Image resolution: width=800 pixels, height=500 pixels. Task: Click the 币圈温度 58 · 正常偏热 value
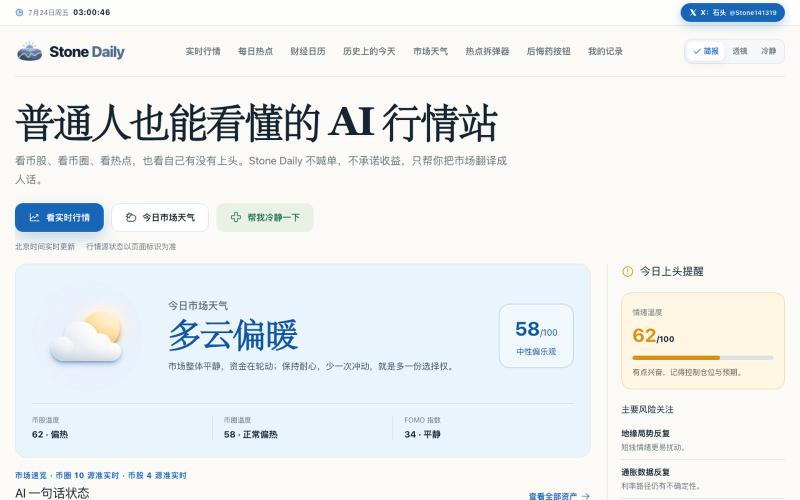coord(251,434)
